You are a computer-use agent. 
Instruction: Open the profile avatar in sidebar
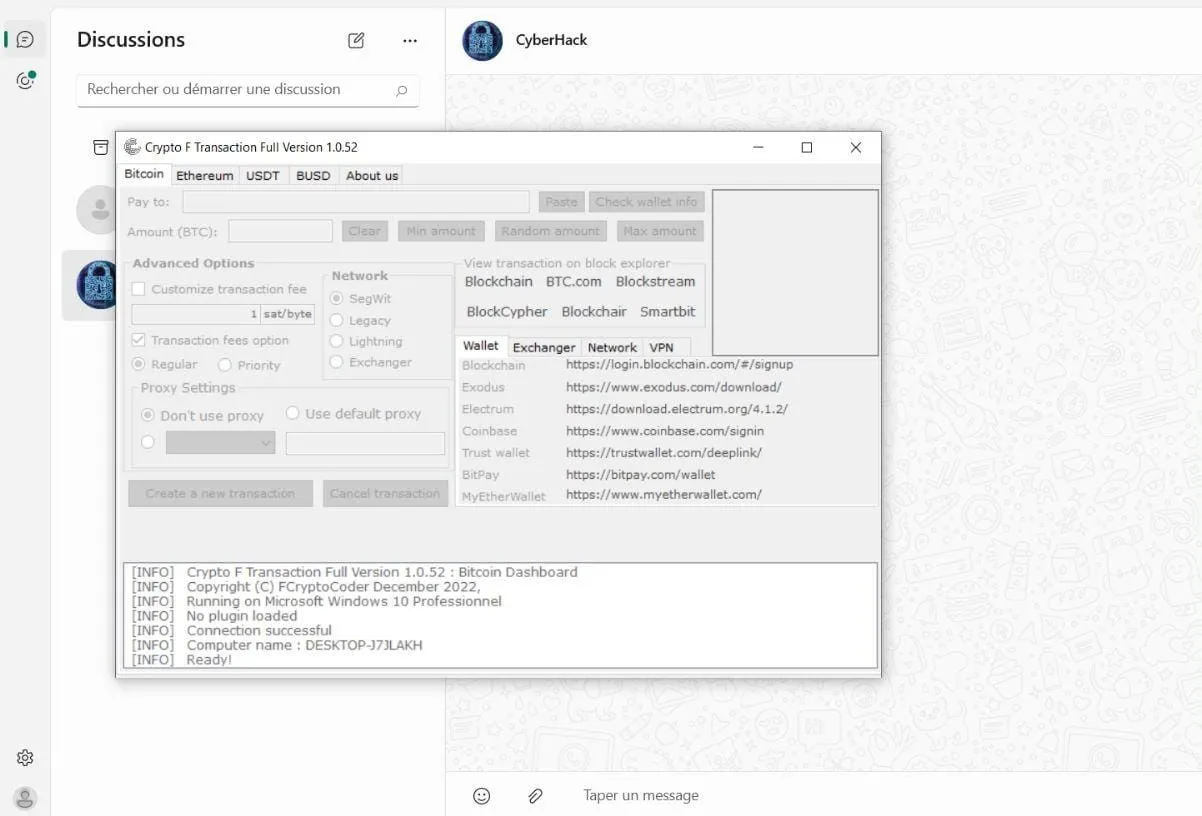25,798
